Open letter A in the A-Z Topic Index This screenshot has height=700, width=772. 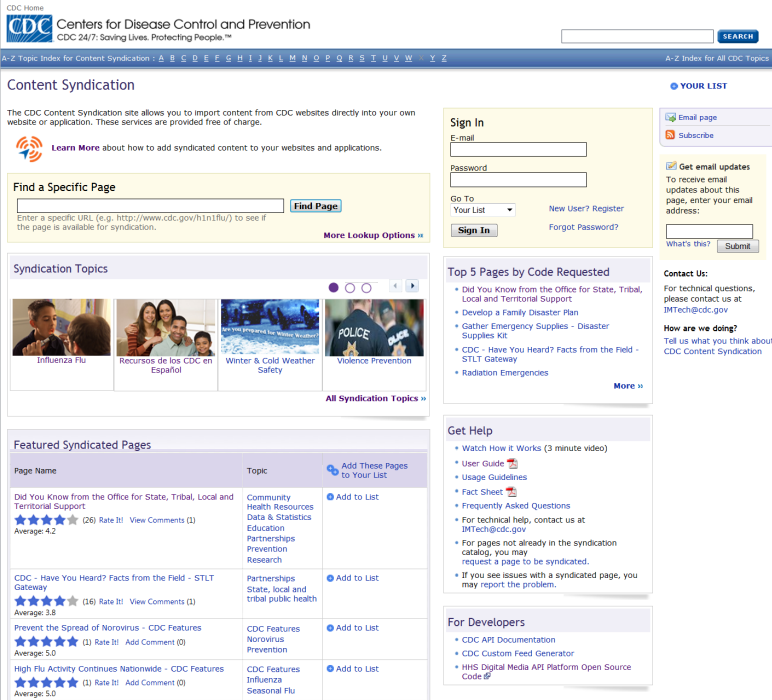click(x=161, y=58)
